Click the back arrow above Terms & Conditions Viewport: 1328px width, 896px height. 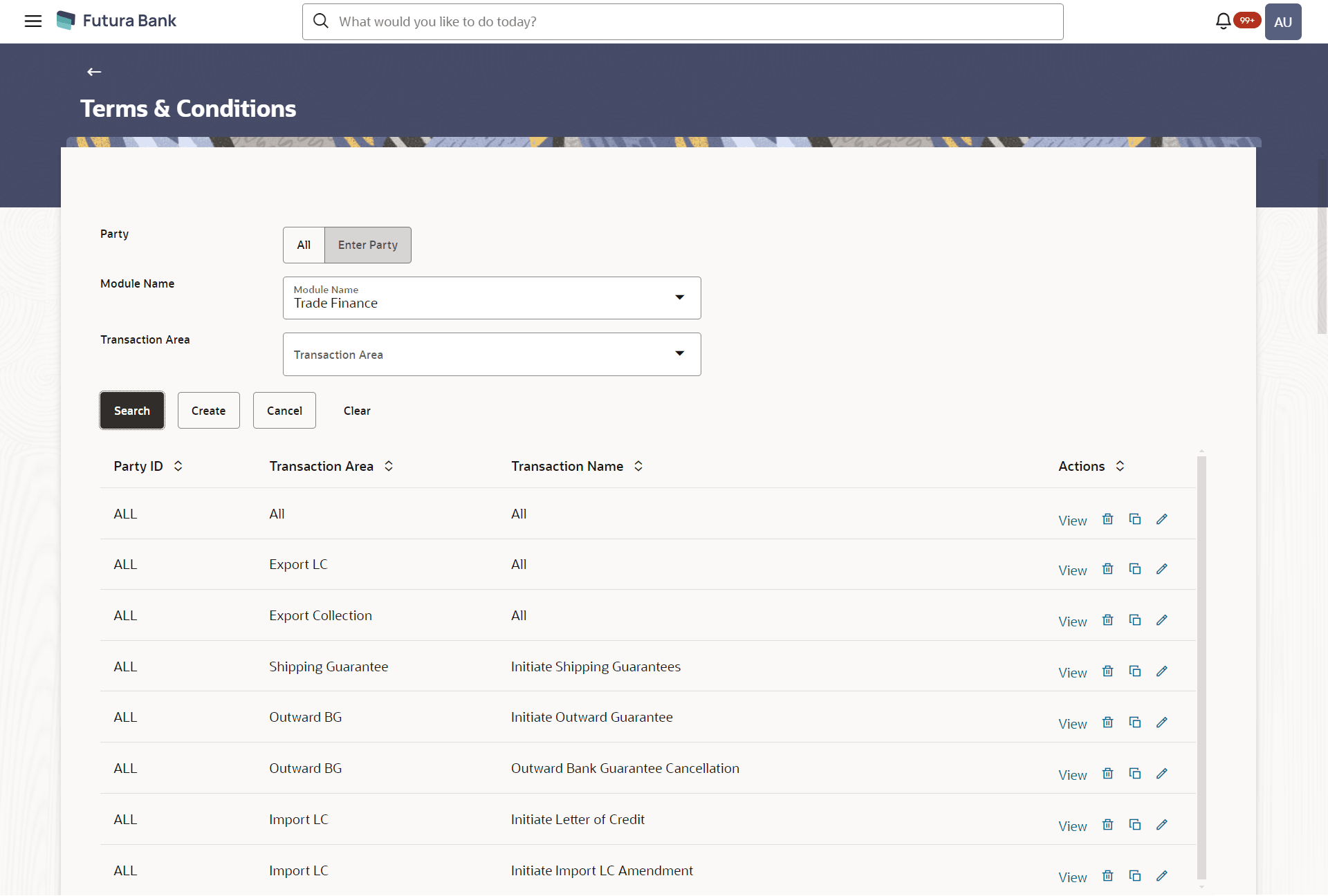[x=93, y=71]
